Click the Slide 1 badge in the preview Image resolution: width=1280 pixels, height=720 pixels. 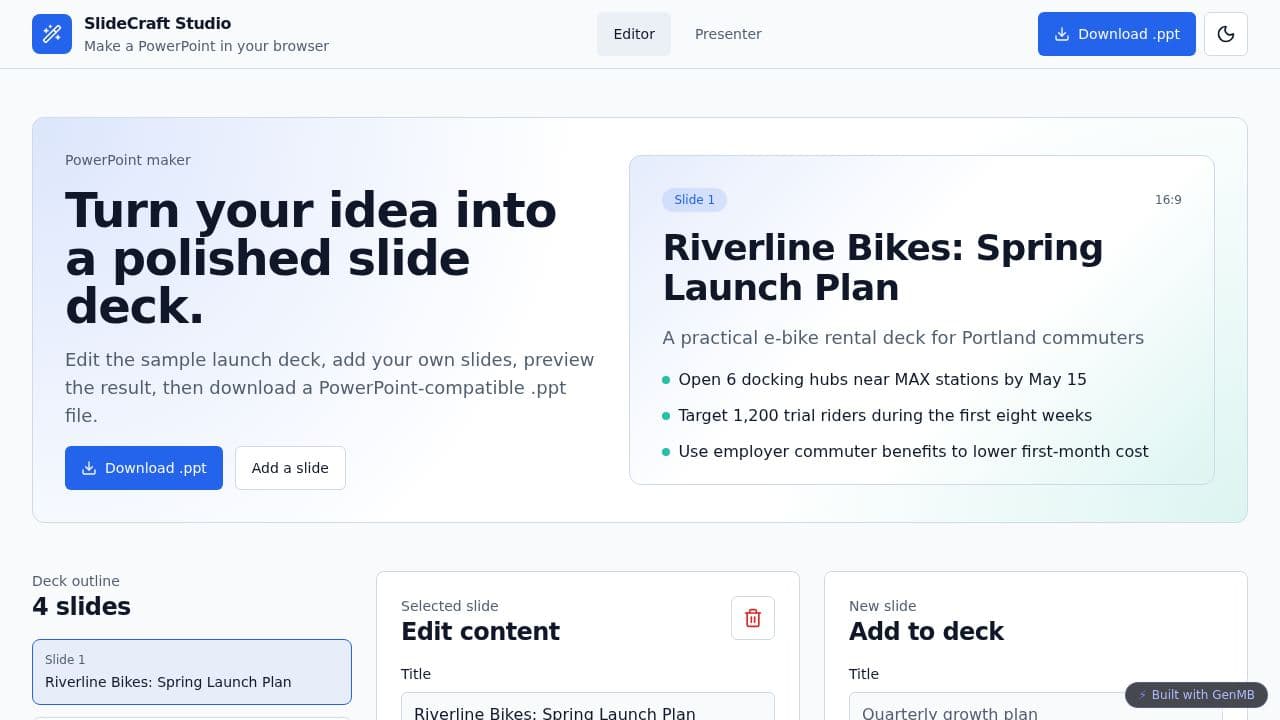[x=694, y=200]
